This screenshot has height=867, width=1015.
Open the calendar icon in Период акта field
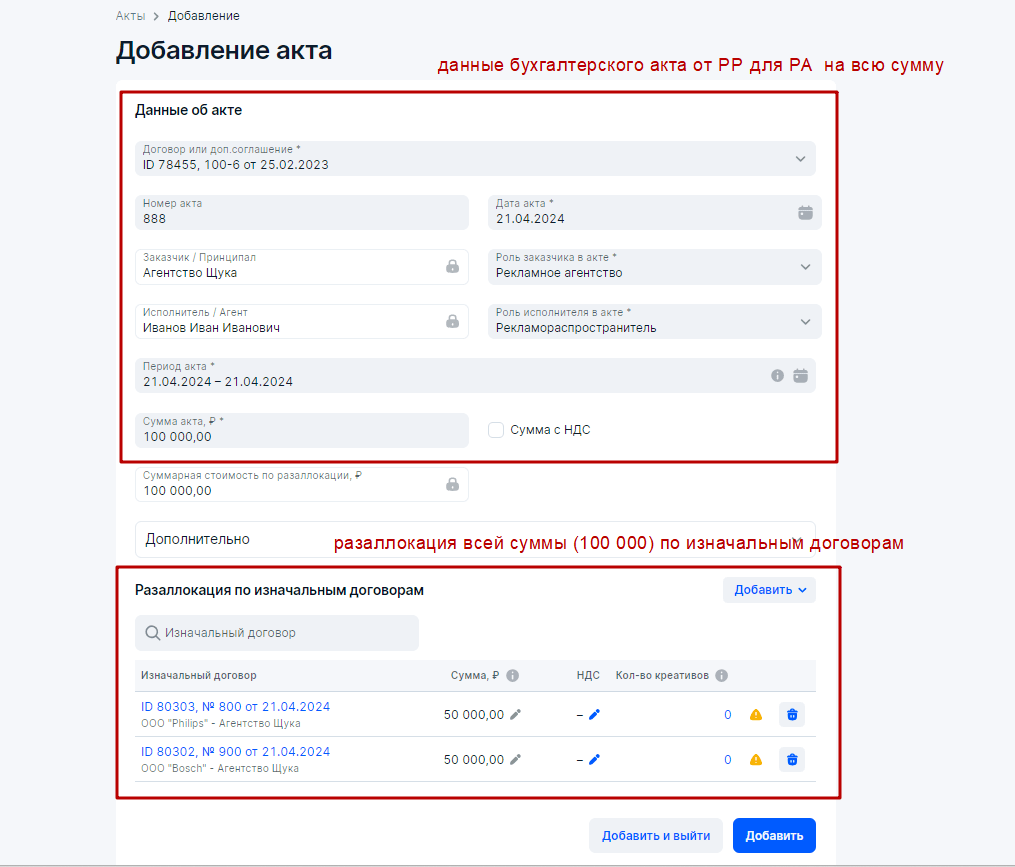point(800,375)
